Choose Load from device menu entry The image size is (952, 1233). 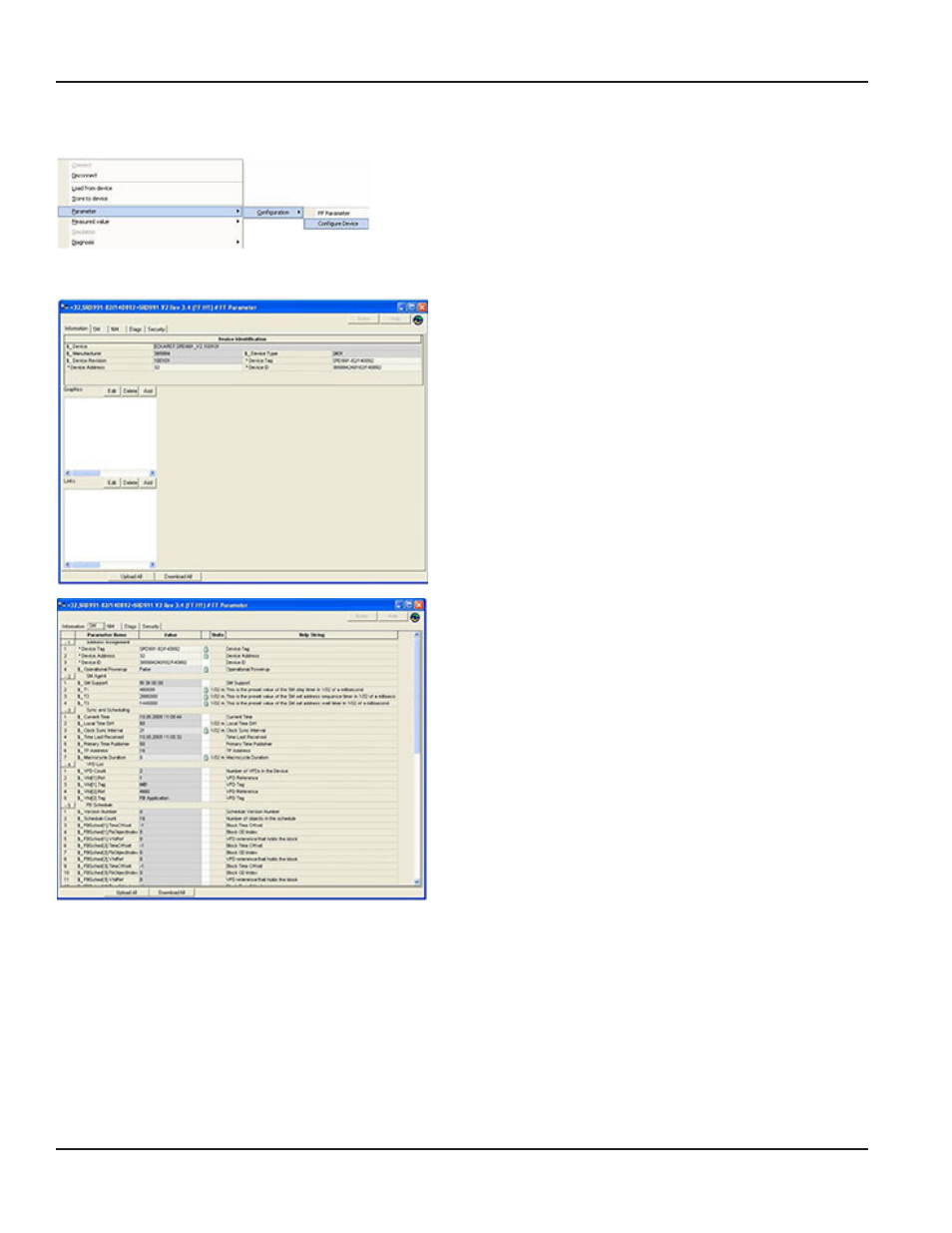click(x=92, y=188)
